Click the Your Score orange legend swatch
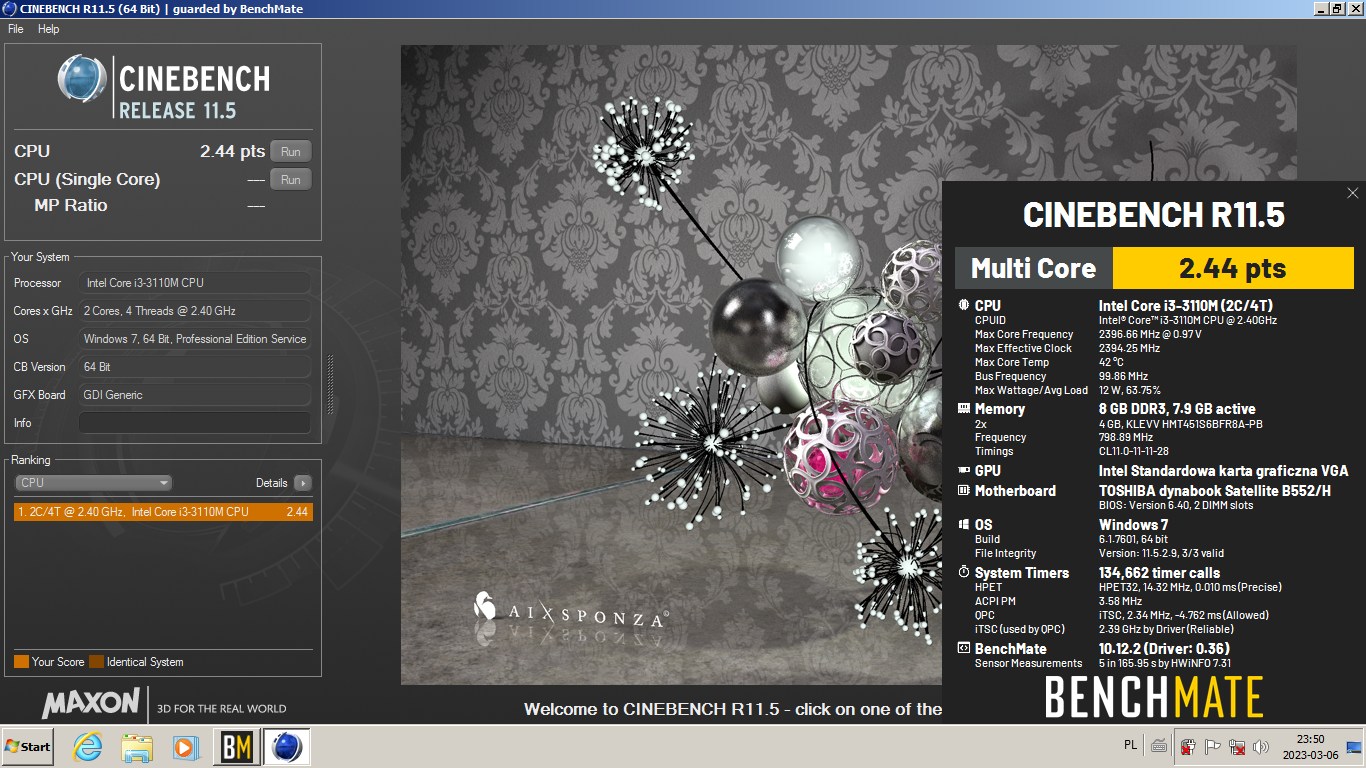Screen dimensions: 1366x768 [x=21, y=662]
